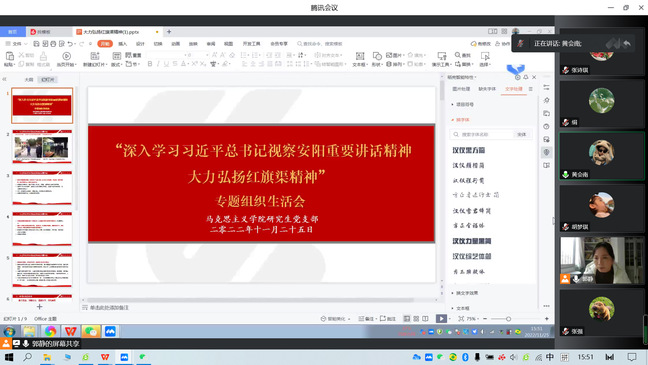Toggle Underline formatting
Image resolution: width=648 pixels, height=365 pixels.
click(166, 64)
